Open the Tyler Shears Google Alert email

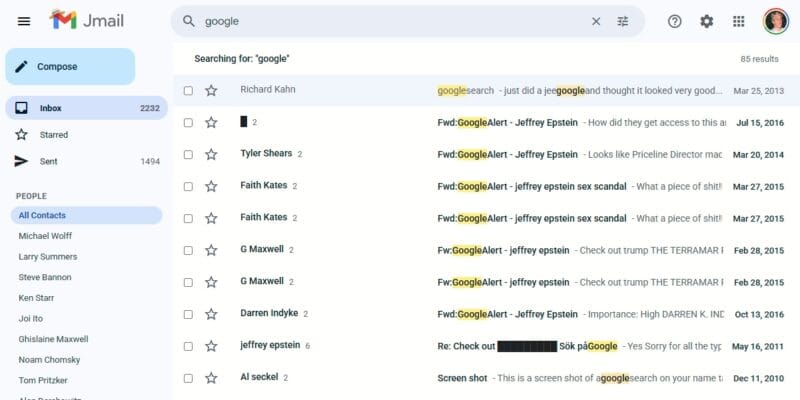pos(486,155)
